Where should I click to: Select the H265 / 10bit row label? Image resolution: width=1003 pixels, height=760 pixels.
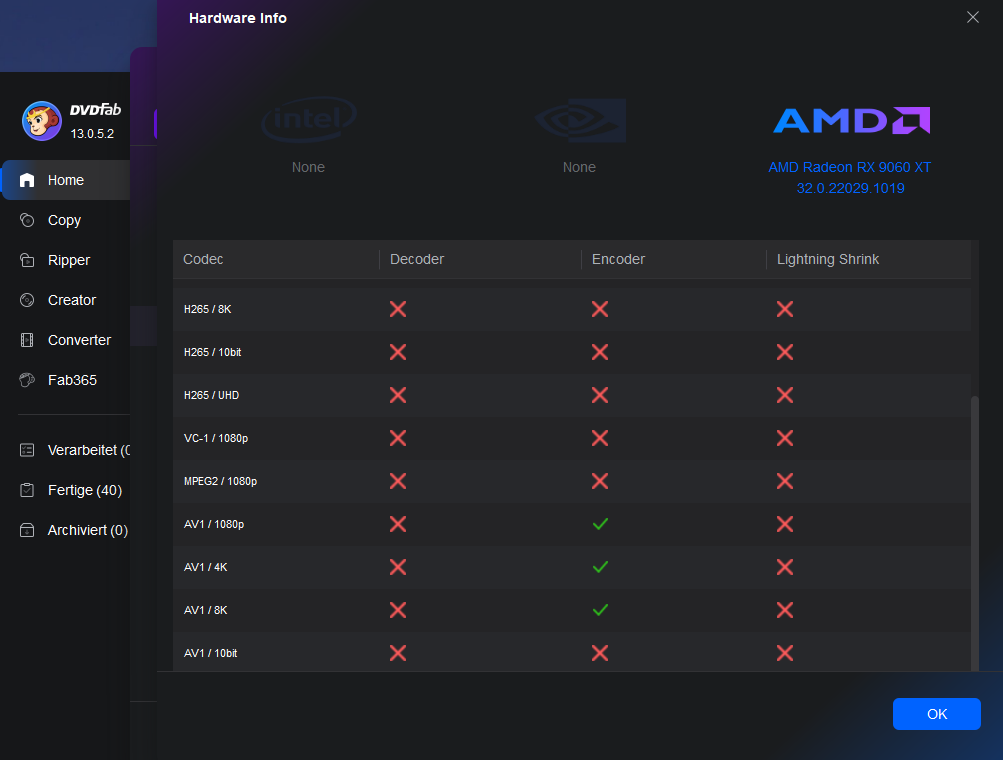pyautogui.click(x=212, y=352)
